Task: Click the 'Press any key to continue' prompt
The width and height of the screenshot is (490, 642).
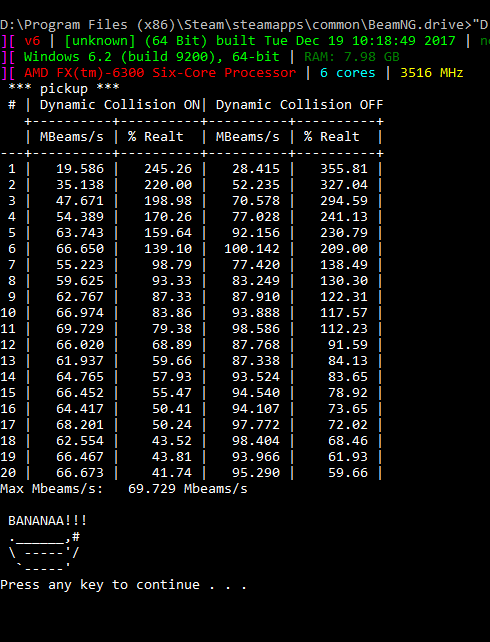Action: pos(124,584)
